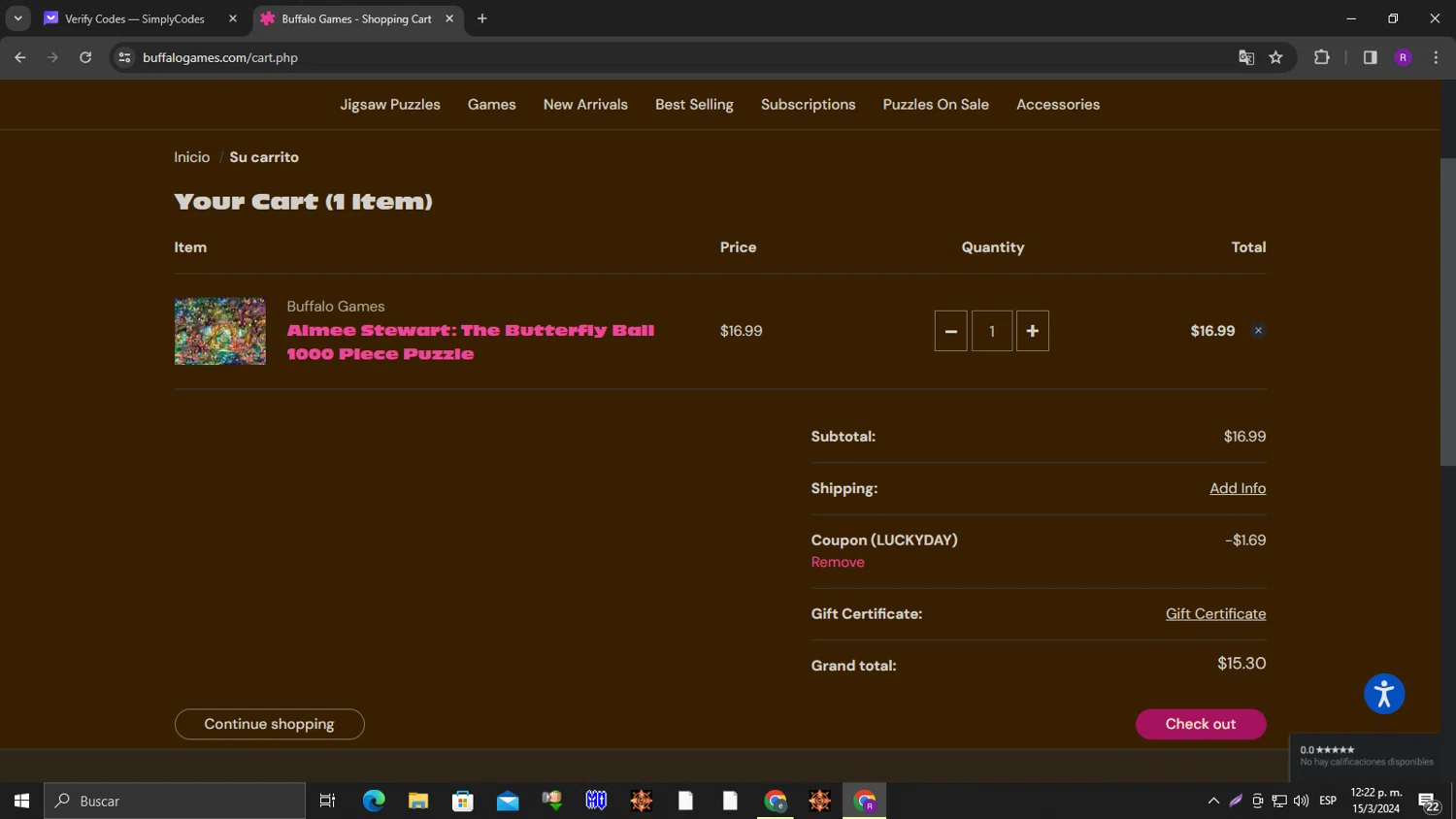Click the address bar URL
Viewport: 1456px width, 819px height.
pyautogui.click(x=220, y=57)
